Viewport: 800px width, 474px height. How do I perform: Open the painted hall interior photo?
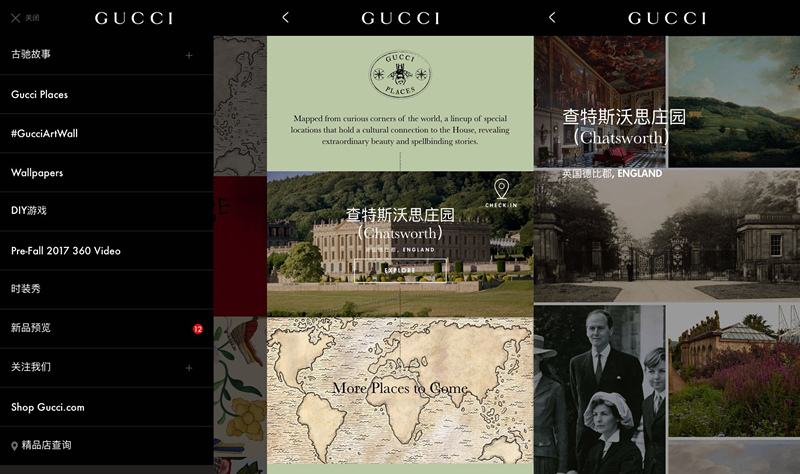600,102
